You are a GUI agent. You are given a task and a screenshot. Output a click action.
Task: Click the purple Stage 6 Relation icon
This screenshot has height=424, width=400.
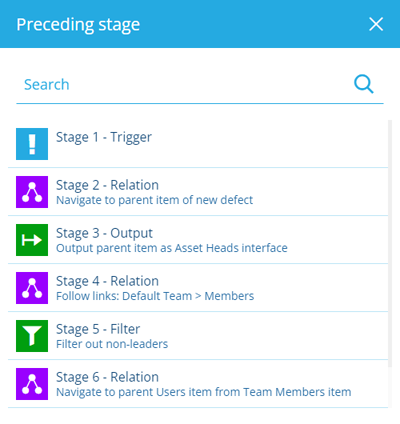point(32,384)
